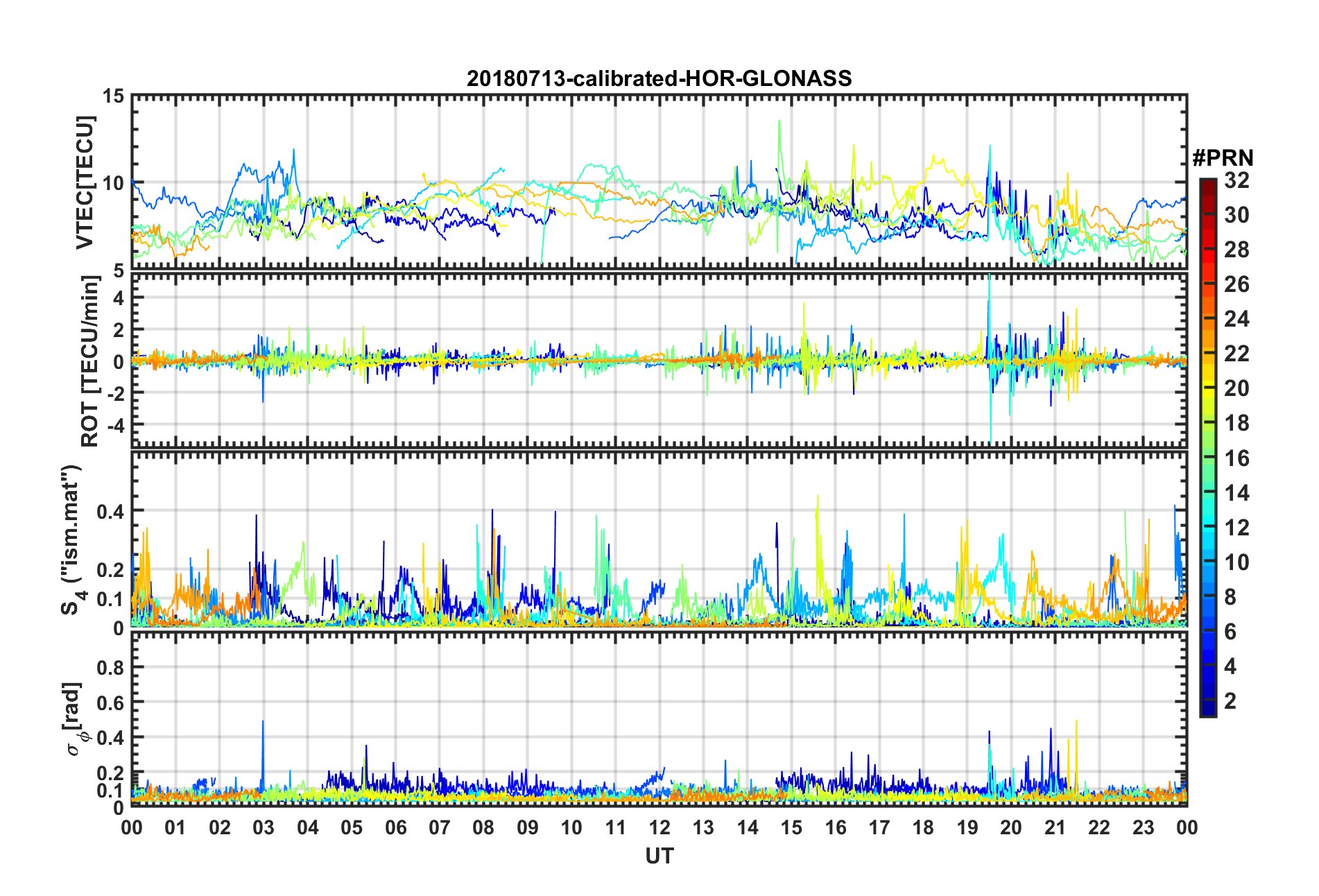This screenshot has width=1319, height=896.
Task: Click the x-axis tick label 15
Action: pos(791,828)
